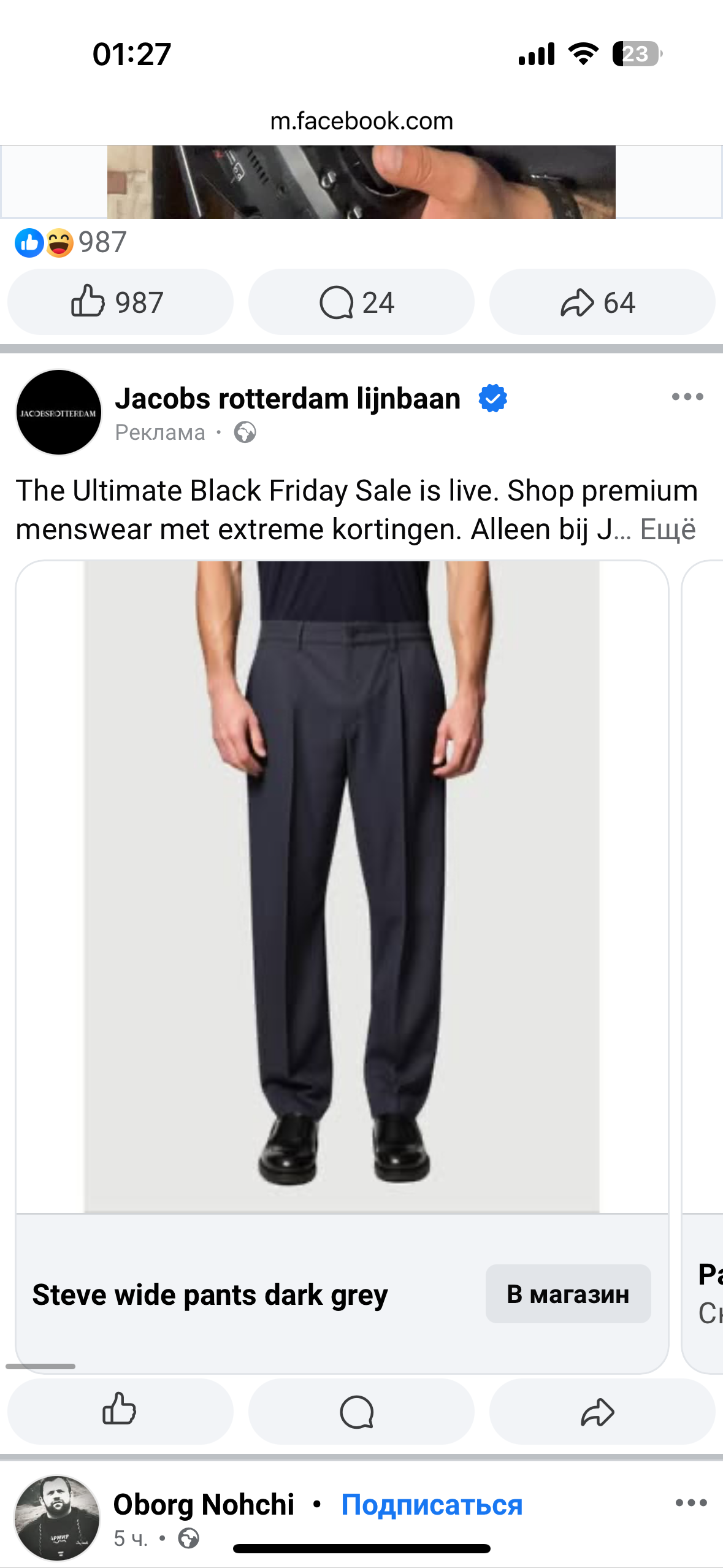
Task: Like the post with 987 likes
Action: (x=120, y=302)
